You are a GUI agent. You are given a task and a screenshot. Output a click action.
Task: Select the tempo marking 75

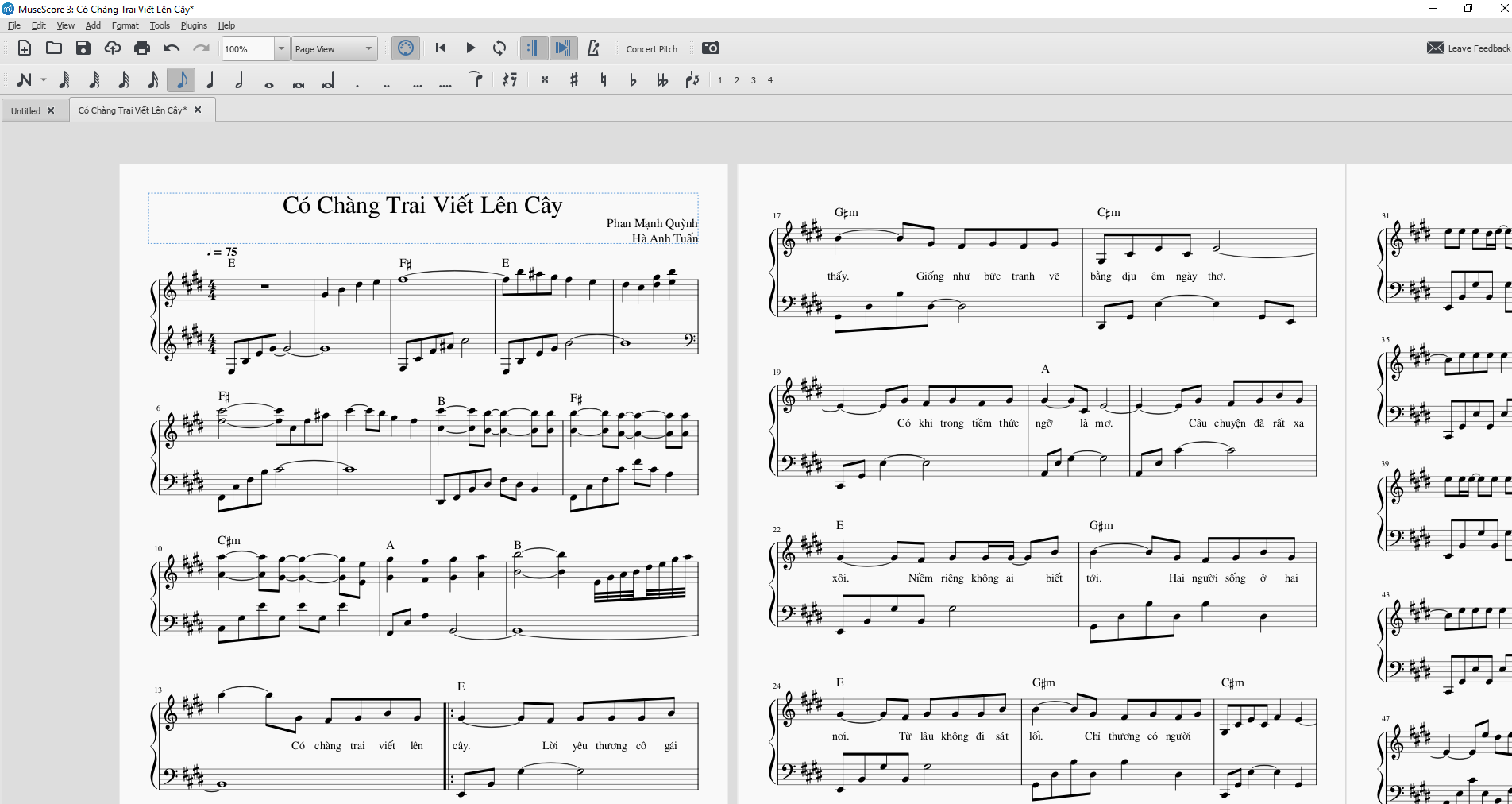point(222,252)
